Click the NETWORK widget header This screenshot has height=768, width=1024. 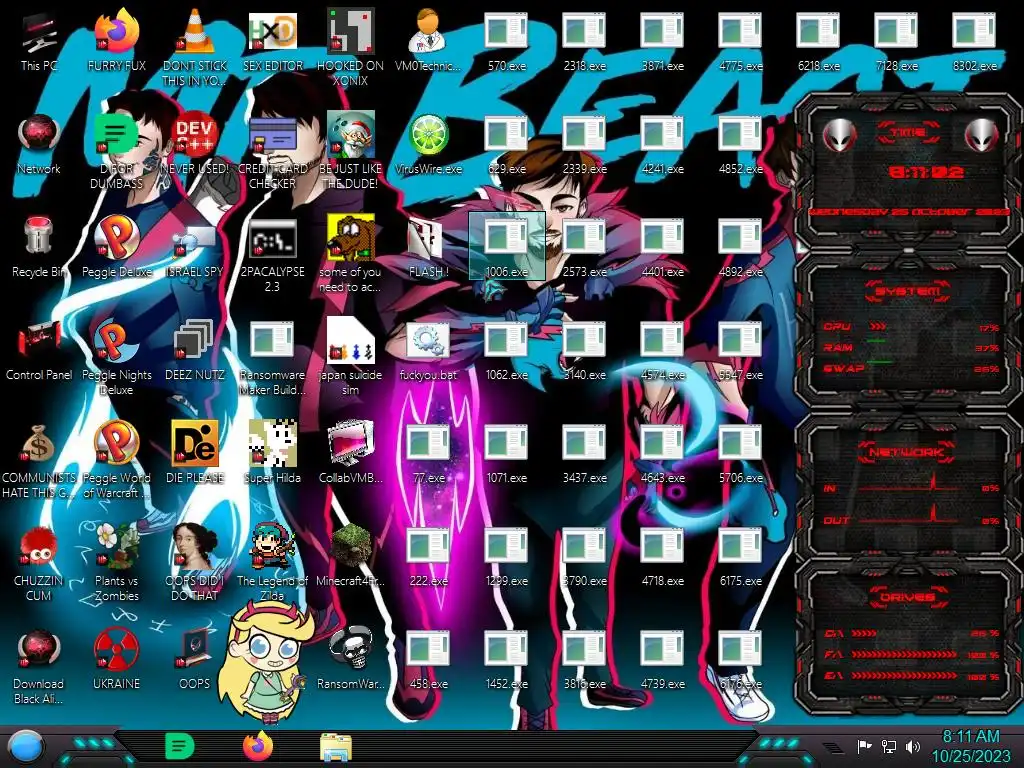907,451
